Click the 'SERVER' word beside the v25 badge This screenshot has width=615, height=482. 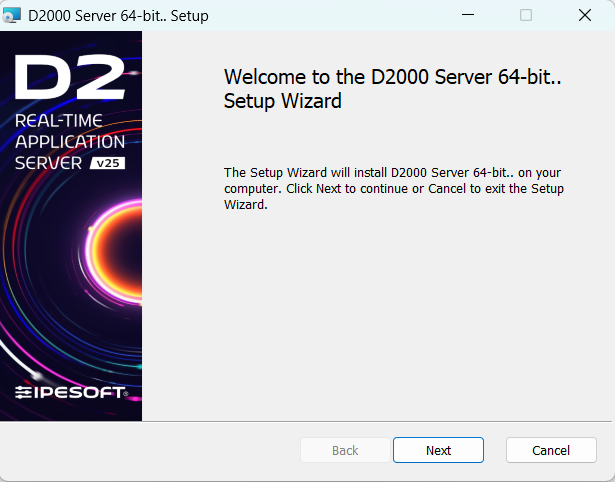coord(49,163)
